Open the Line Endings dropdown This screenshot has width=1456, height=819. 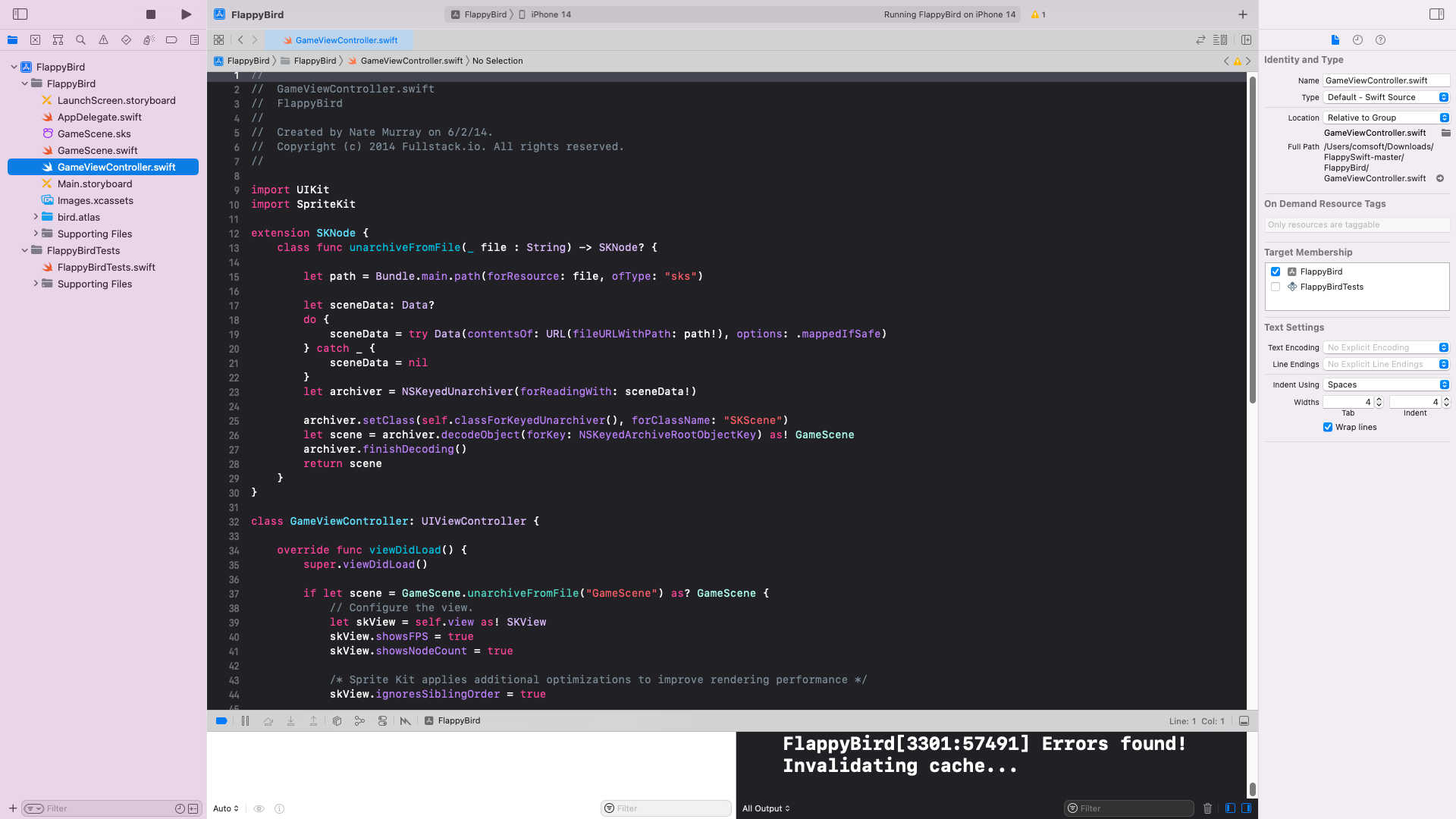[x=1386, y=364]
